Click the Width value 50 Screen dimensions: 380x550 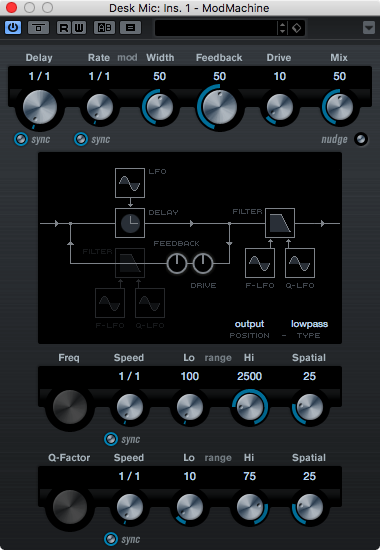159,76
